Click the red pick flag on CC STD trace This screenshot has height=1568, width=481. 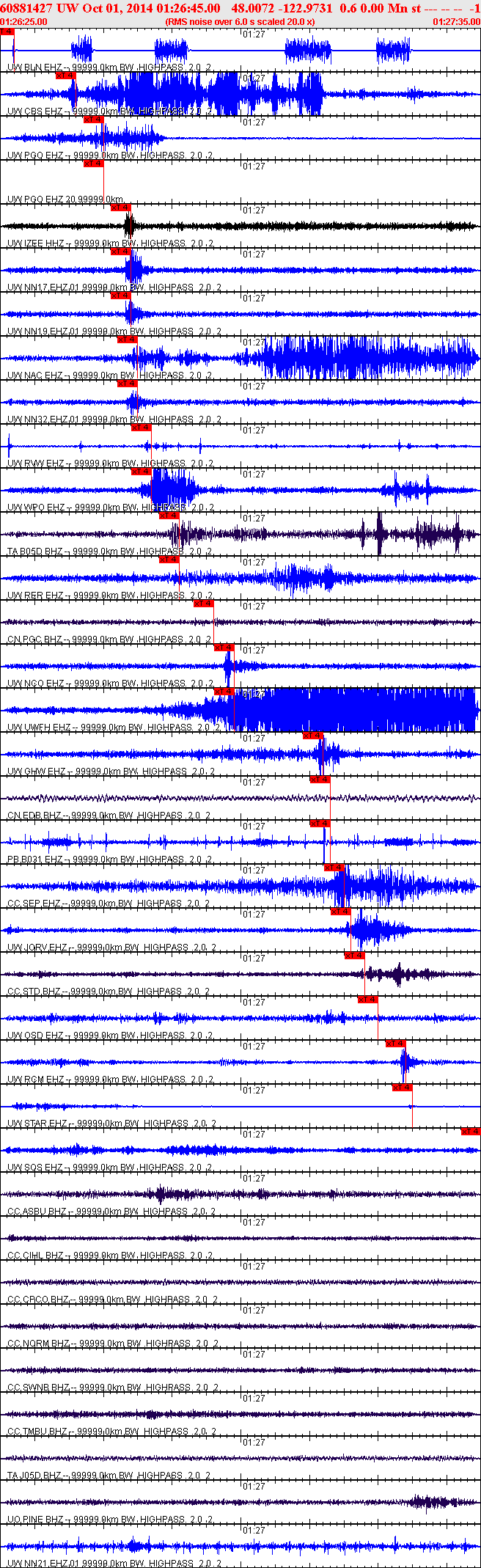[x=354, y=956]
